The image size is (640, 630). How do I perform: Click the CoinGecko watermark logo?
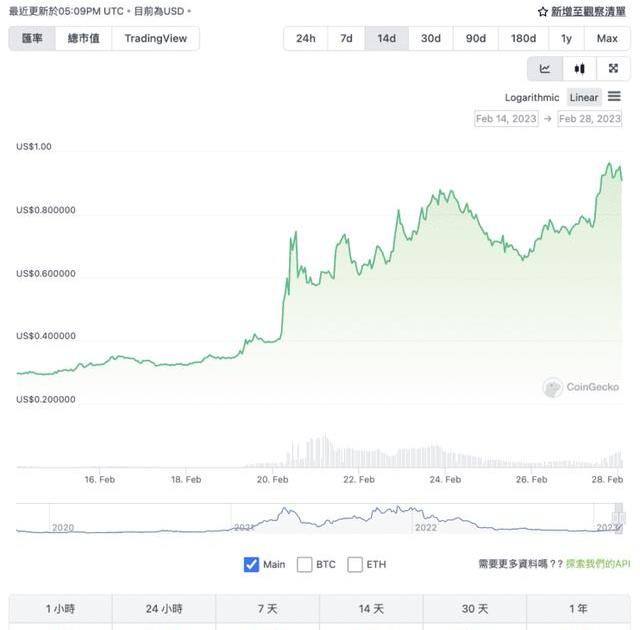(x=581, y=387)
